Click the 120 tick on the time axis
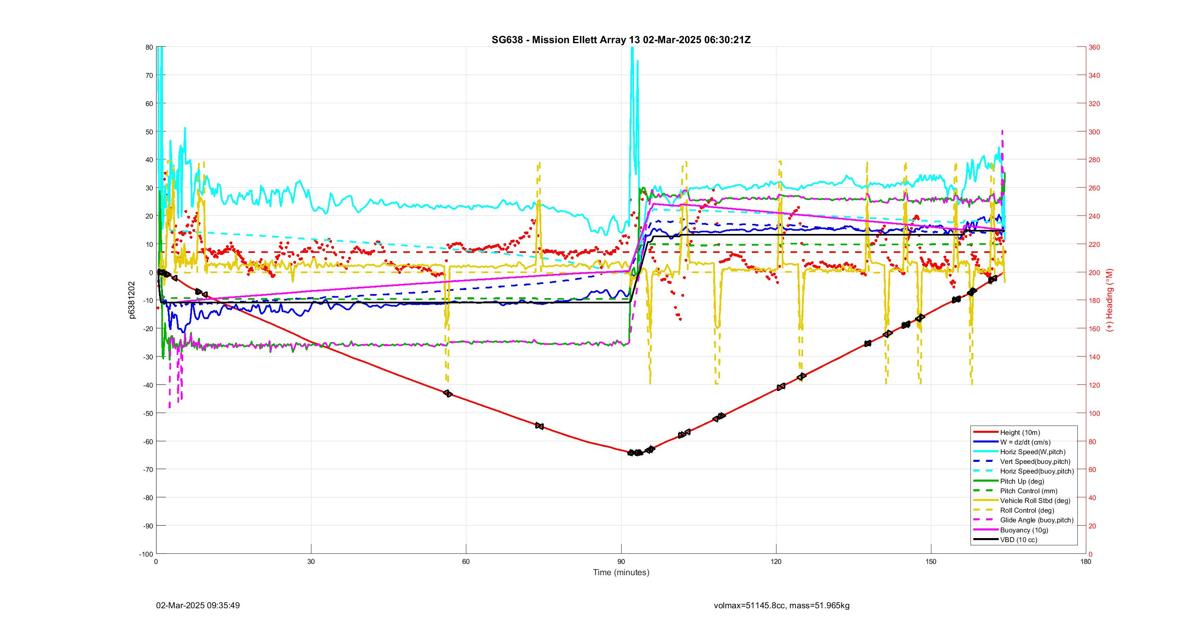This screenshot has height=622, width=1200. coord(776,562)
